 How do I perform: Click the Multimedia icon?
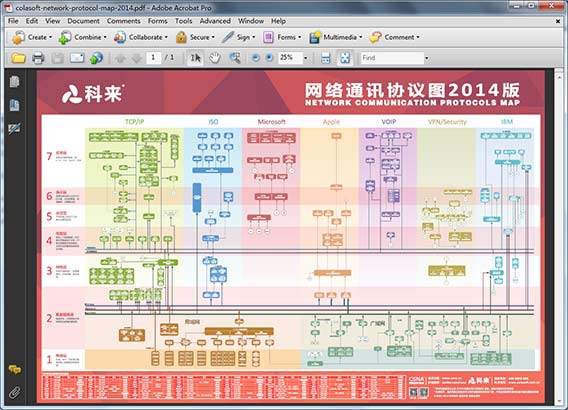(315, 37)
